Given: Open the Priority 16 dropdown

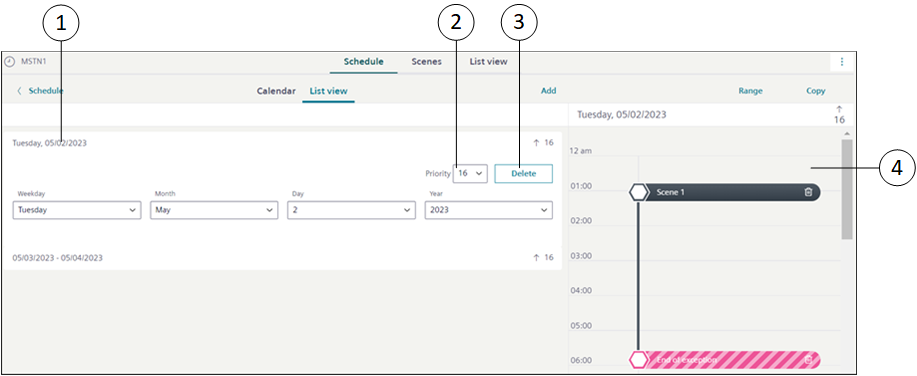Looking at the screenshot, I should [x=470, y=174].
